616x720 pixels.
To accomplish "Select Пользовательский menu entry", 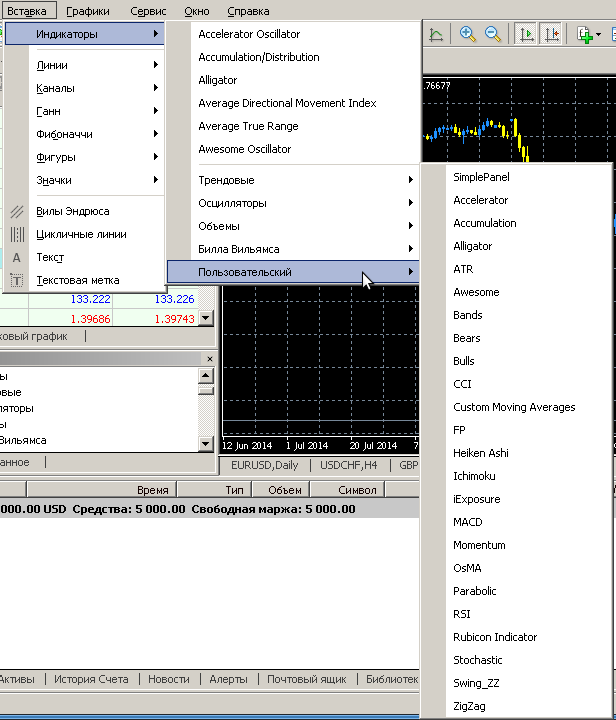I will 293,272.
